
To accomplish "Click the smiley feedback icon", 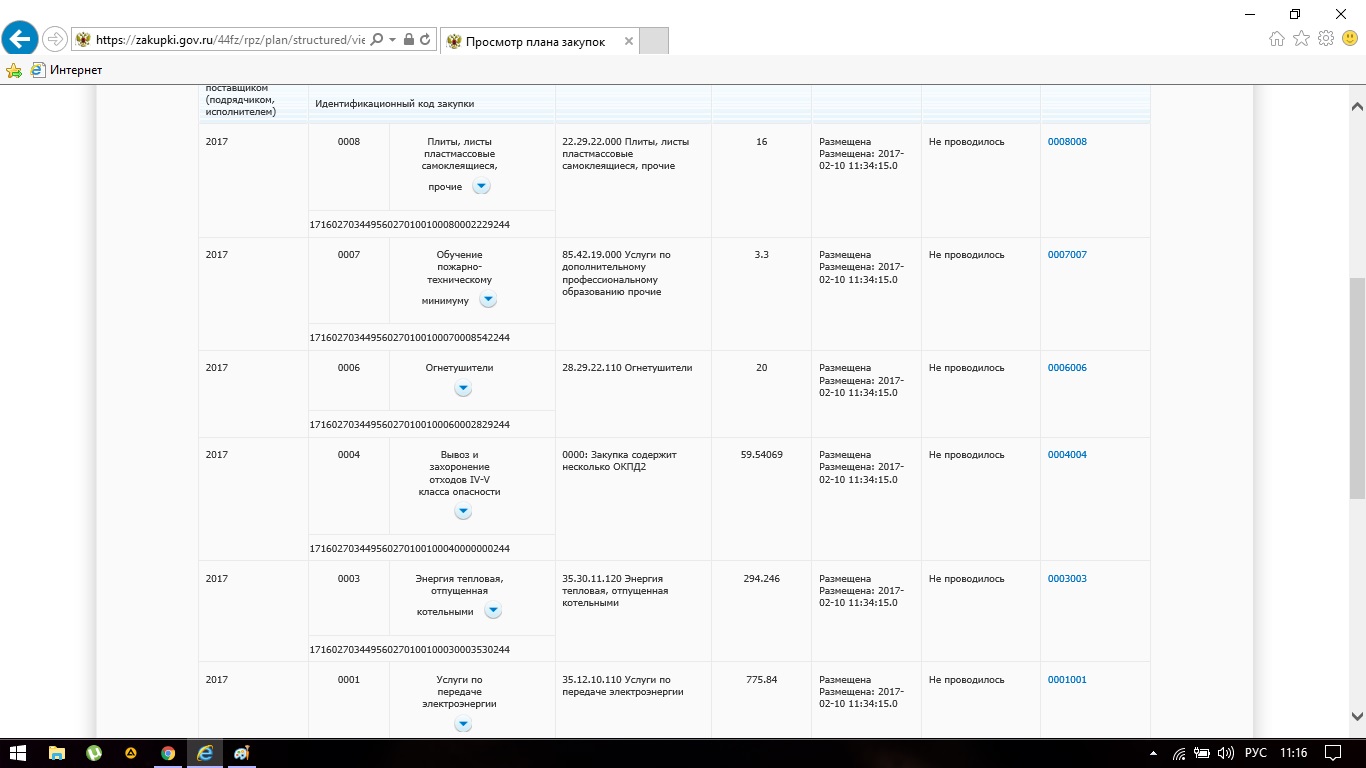I will click(1349, 39).
